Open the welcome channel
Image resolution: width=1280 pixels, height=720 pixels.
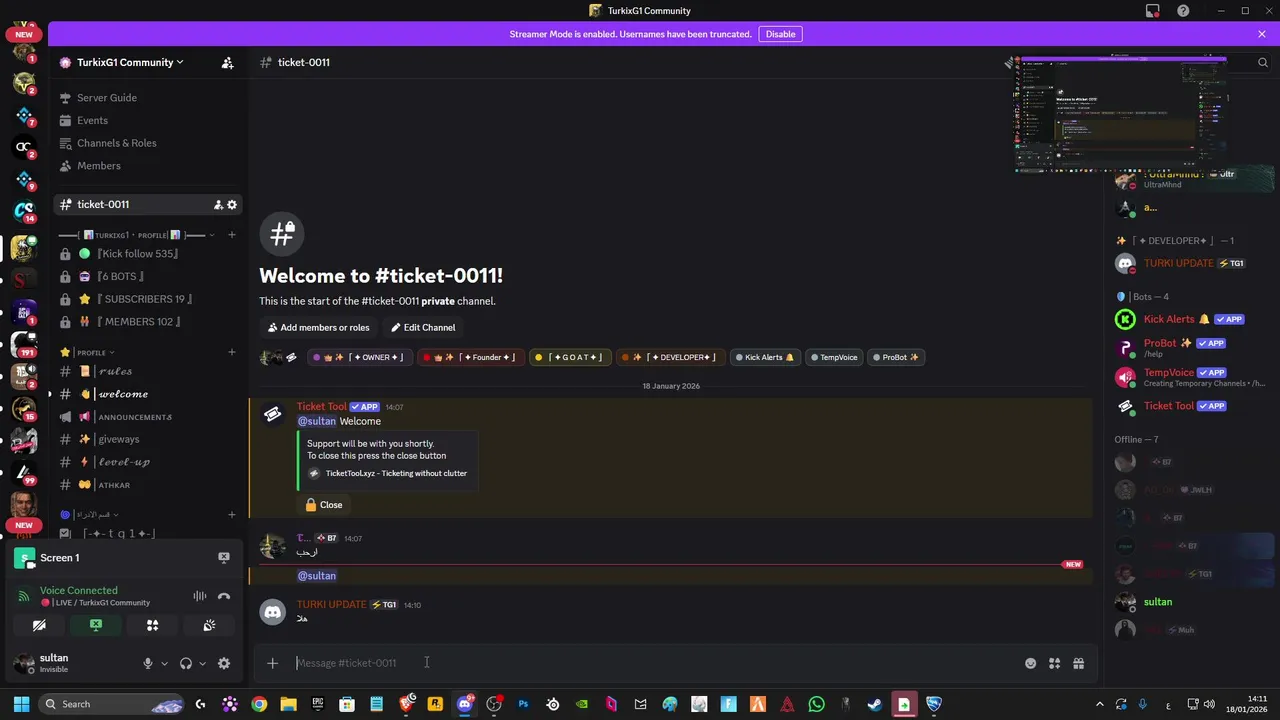click(x=148, y=394)
